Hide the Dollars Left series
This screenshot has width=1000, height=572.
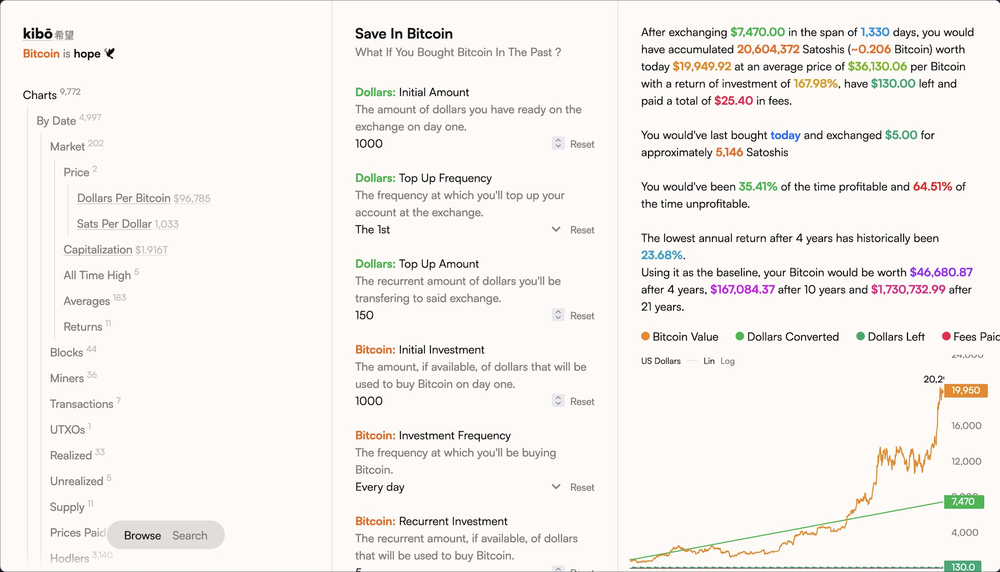pyautogui.click(x=890, y=337)
